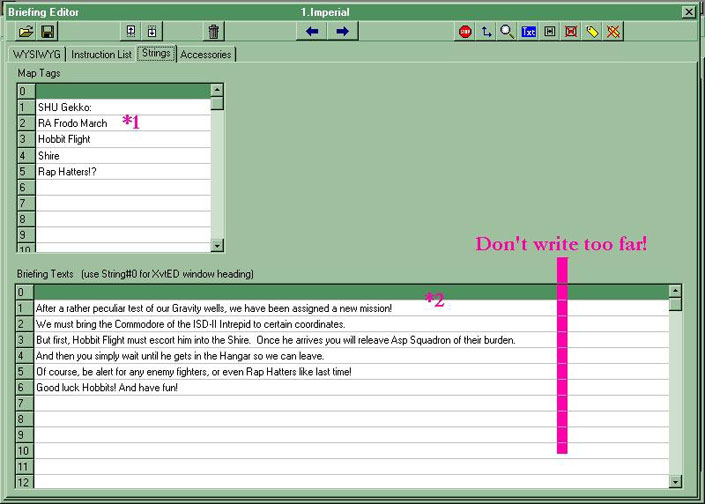Move item down with the down-arrow page icon
Viewport: 705px width, 504px height.
(x=152, y=31)
